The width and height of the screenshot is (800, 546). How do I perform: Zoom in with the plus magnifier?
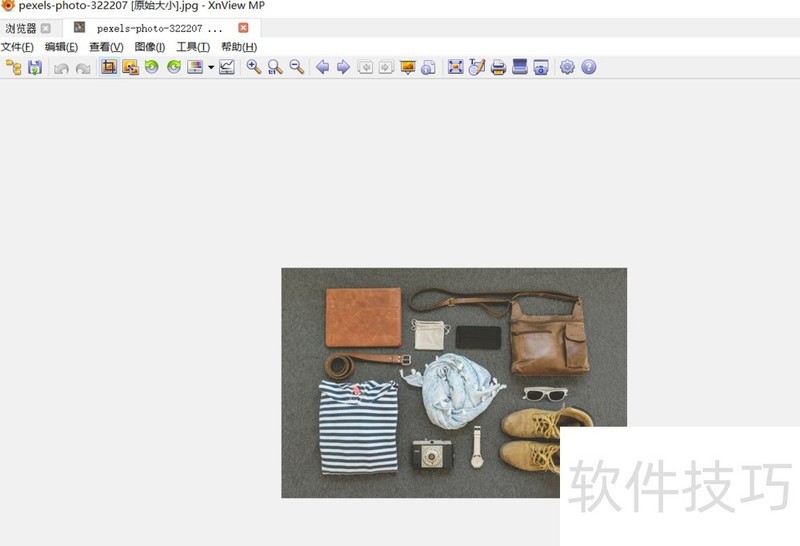point(254,67)
